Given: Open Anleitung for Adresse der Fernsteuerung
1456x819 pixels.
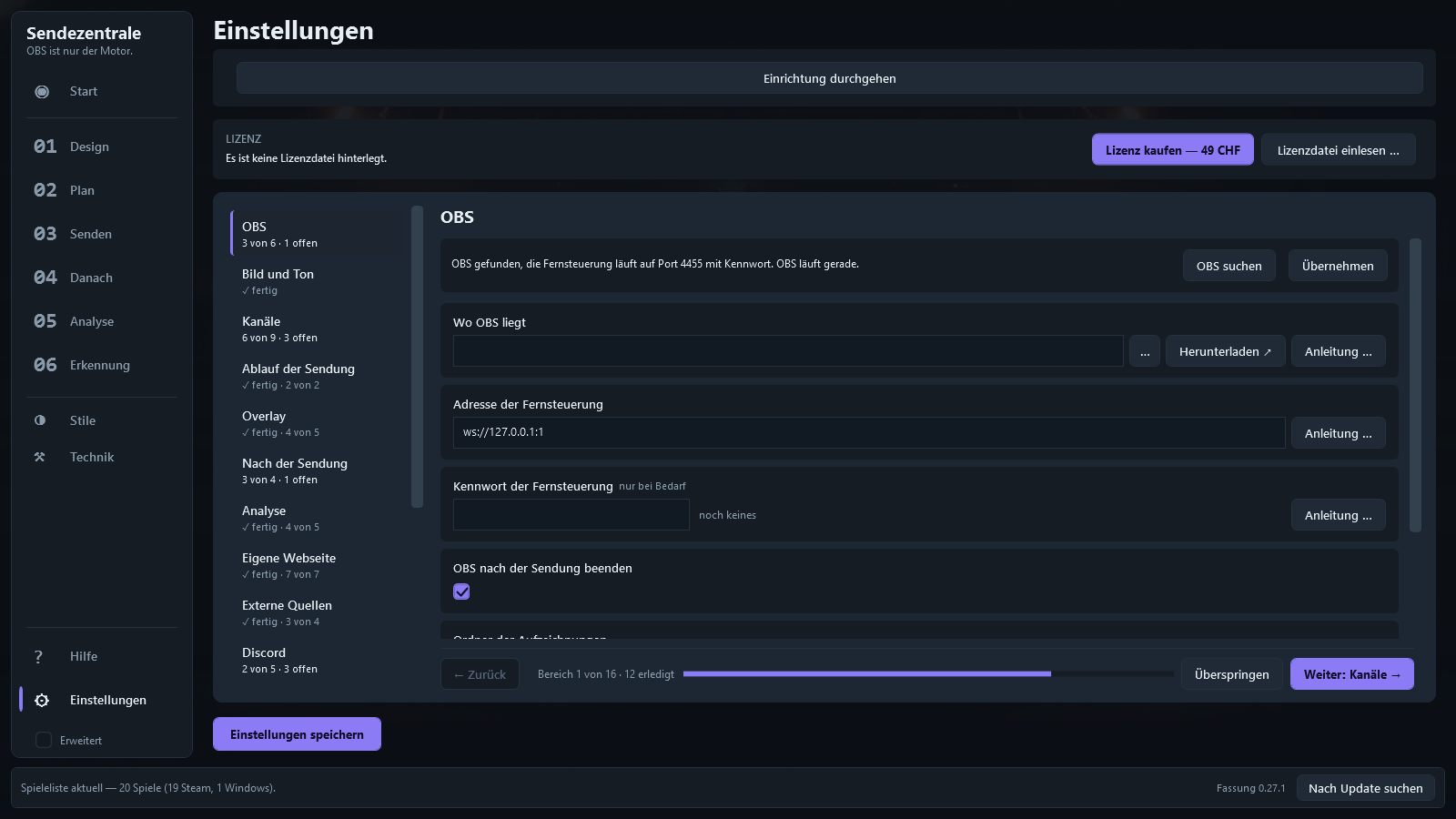Looking at the screenshot, I should pos(1339,433).
